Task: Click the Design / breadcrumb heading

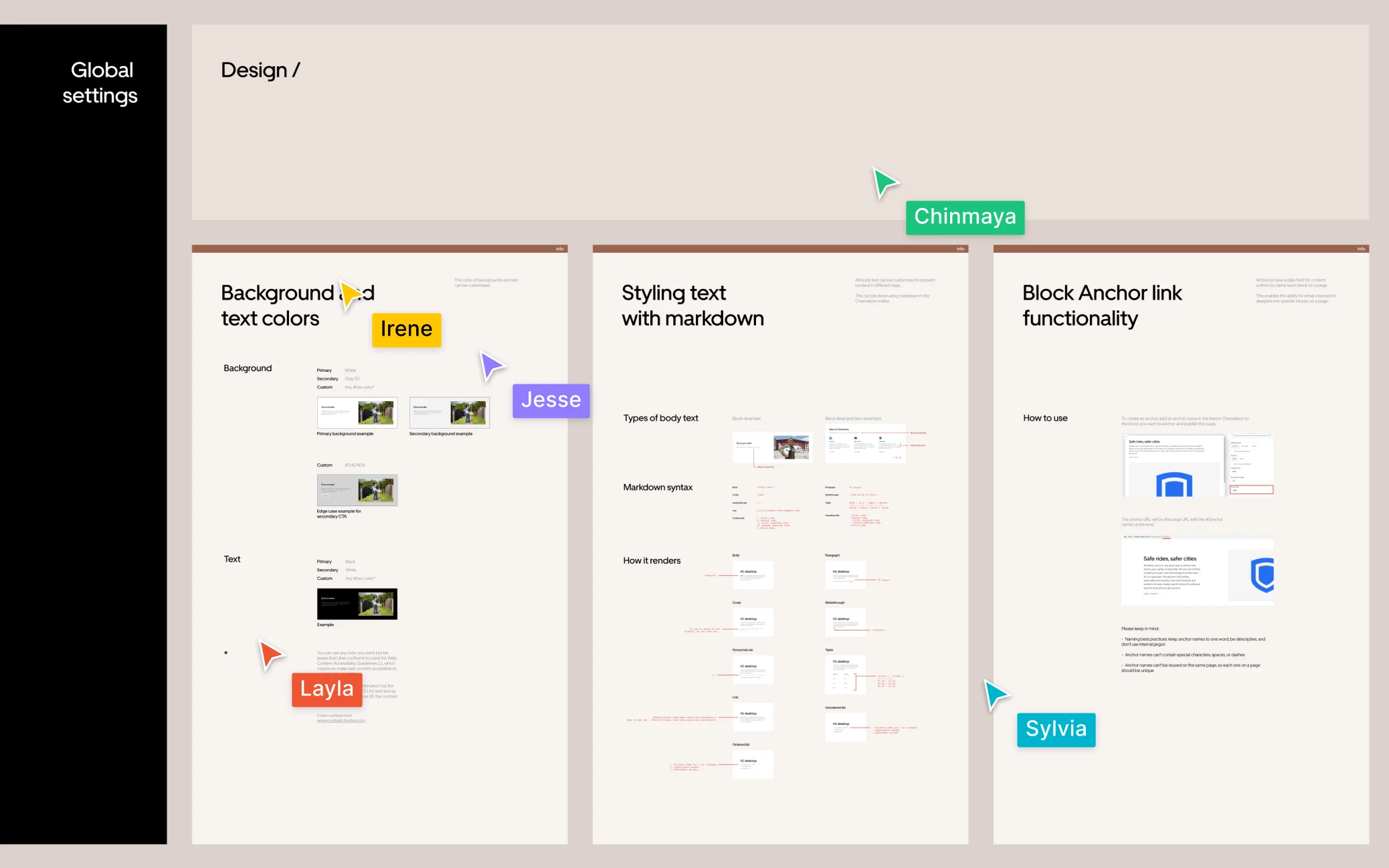Action: tap(260, 70)
